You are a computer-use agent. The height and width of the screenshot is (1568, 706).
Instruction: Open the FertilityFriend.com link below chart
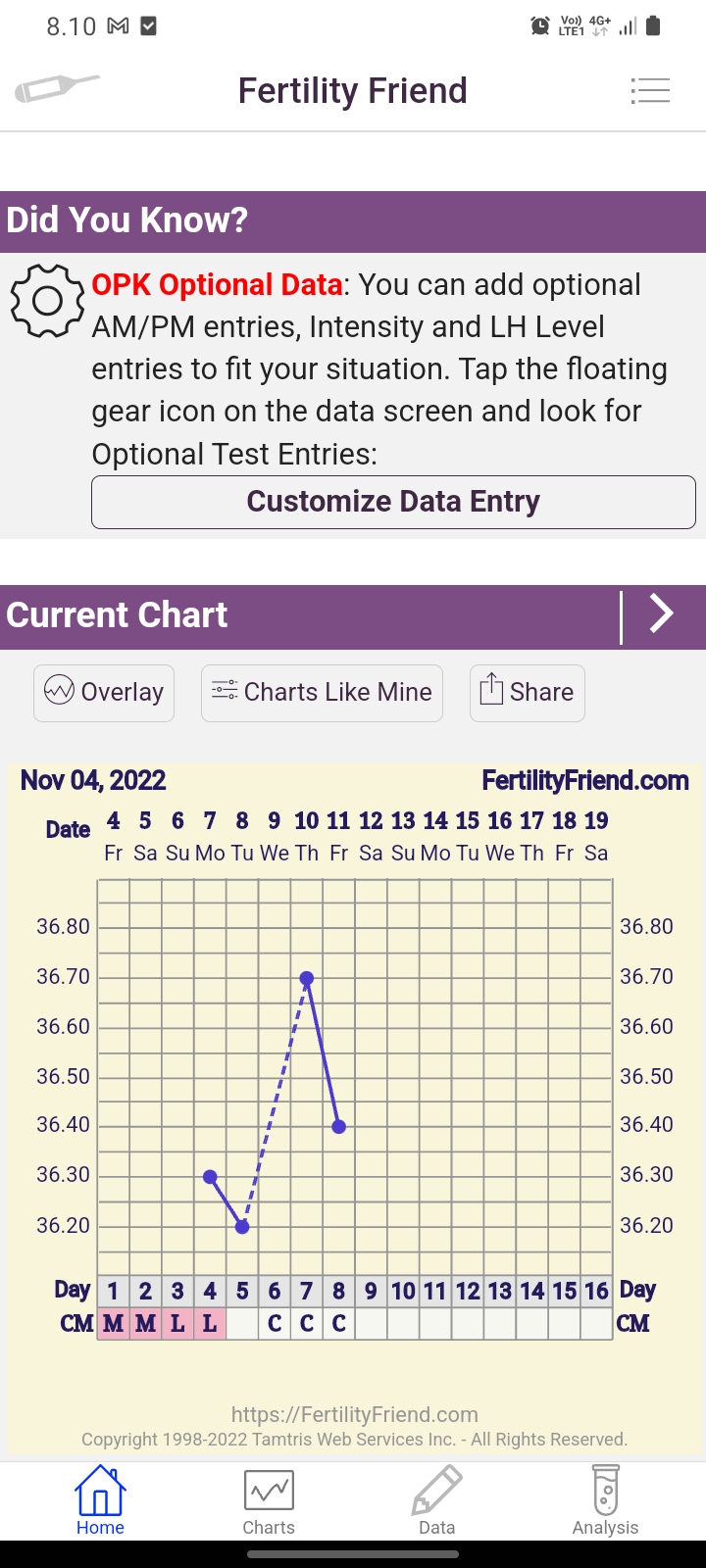354,1414
